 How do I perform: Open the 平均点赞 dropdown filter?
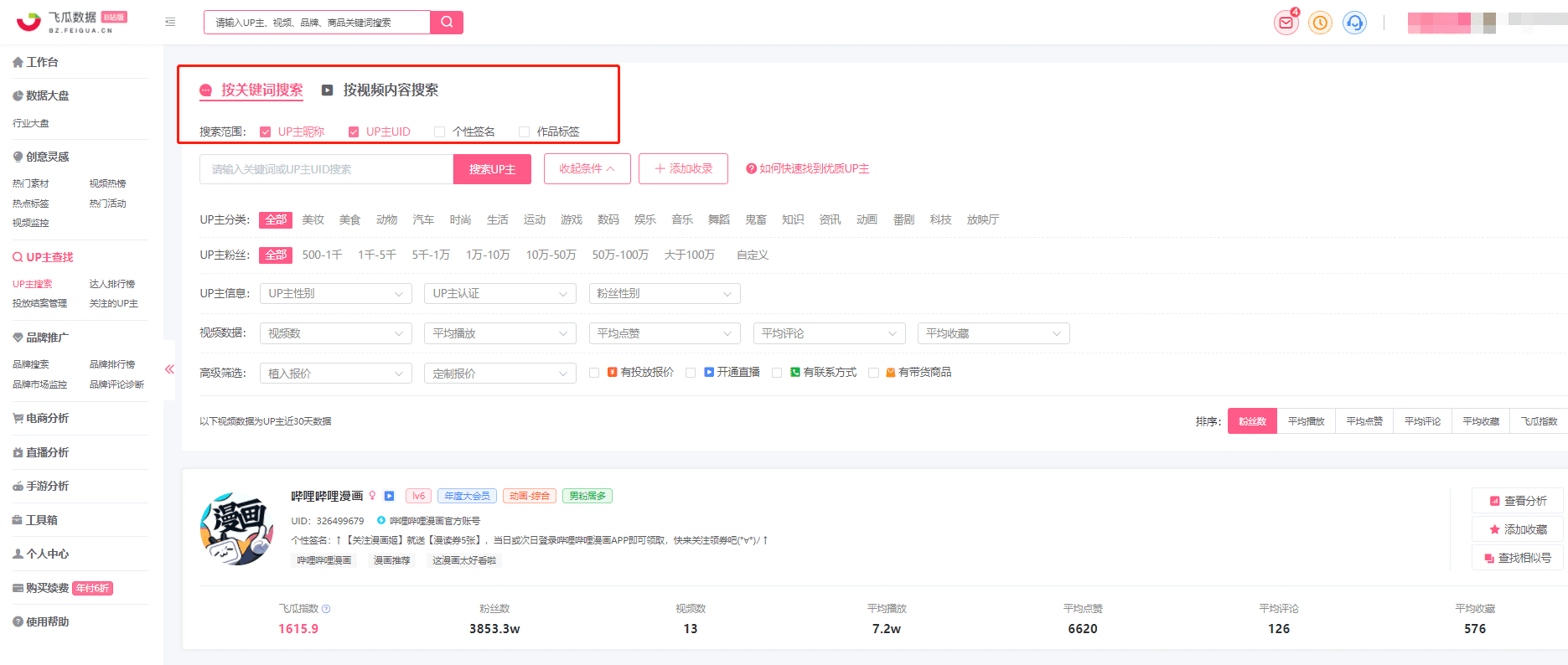[x=664, y=333]
